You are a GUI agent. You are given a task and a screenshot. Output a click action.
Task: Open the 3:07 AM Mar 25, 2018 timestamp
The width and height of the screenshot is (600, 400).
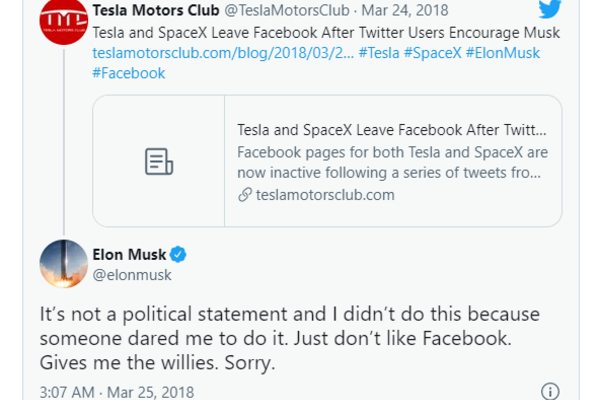point(117,391)
